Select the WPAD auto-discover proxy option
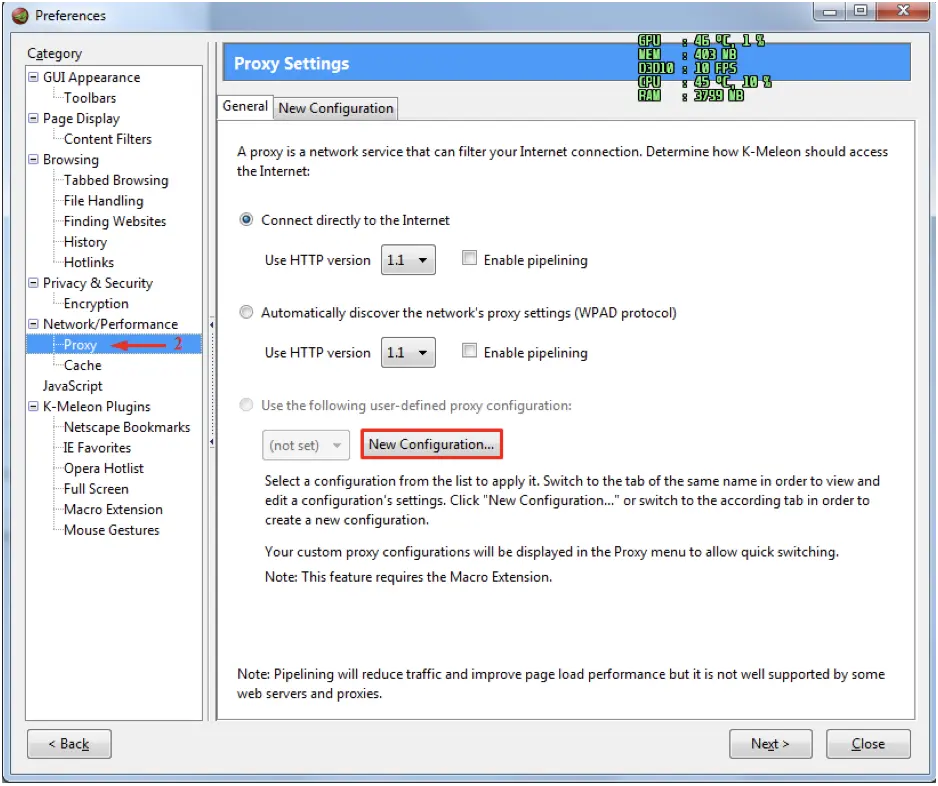The image size is (938, 786). pos(247,313)
